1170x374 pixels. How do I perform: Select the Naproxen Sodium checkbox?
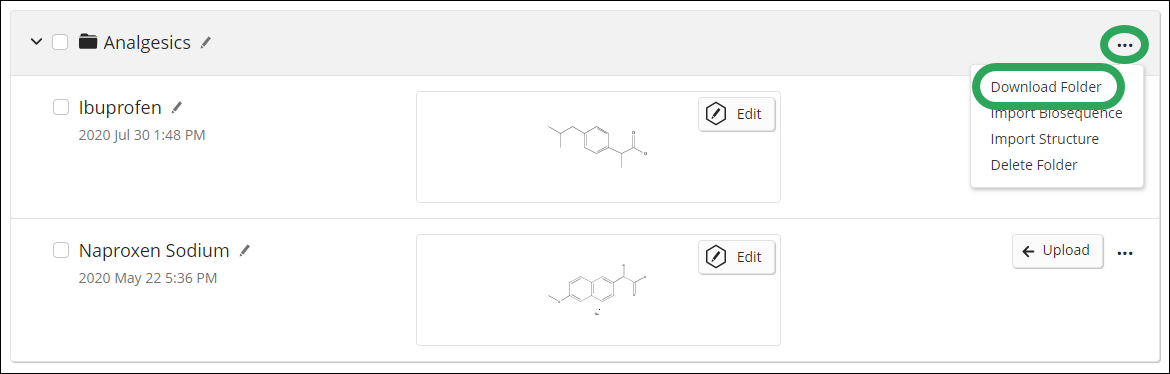click(x=61, y=251)
